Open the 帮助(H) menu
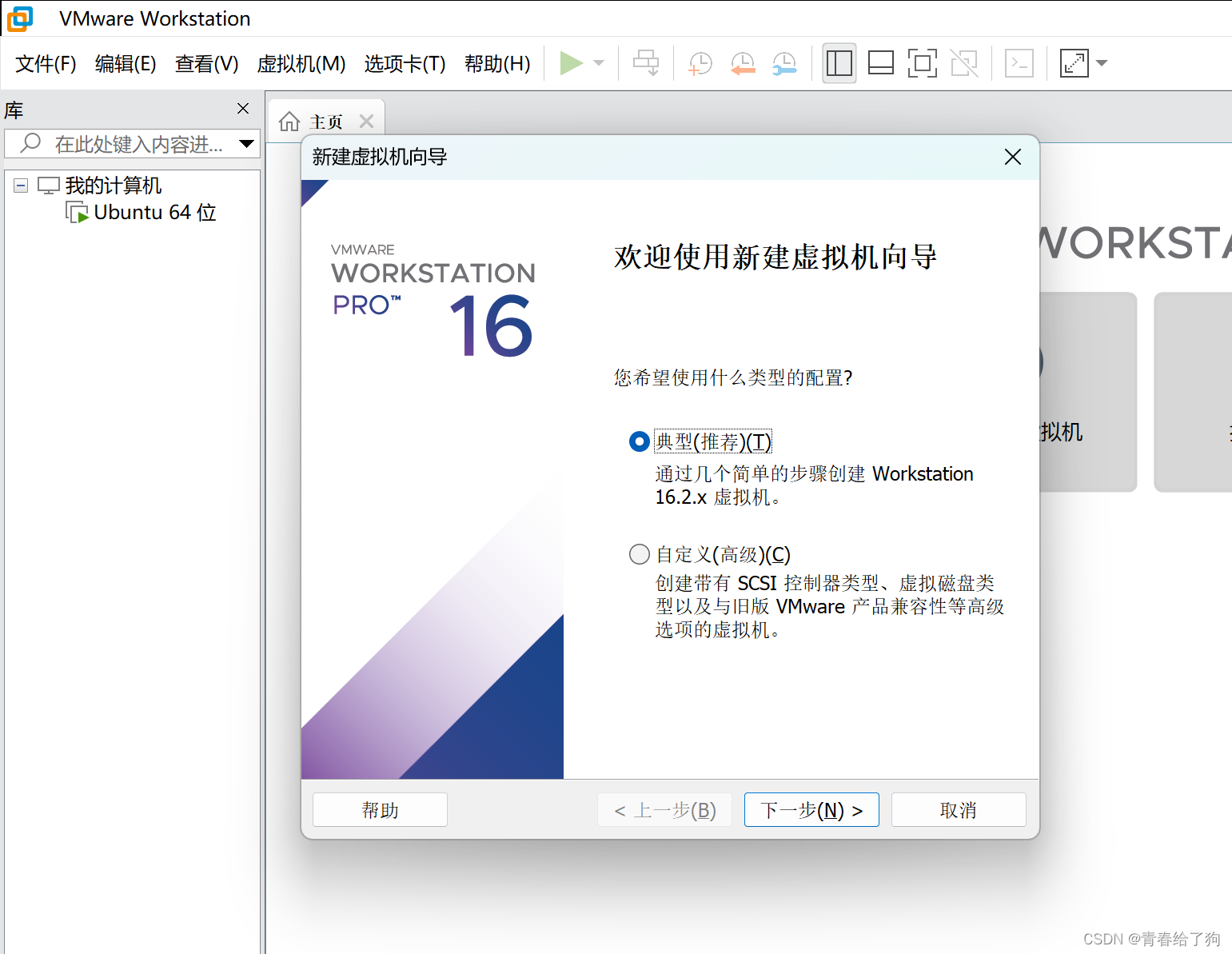 point(497,64)
